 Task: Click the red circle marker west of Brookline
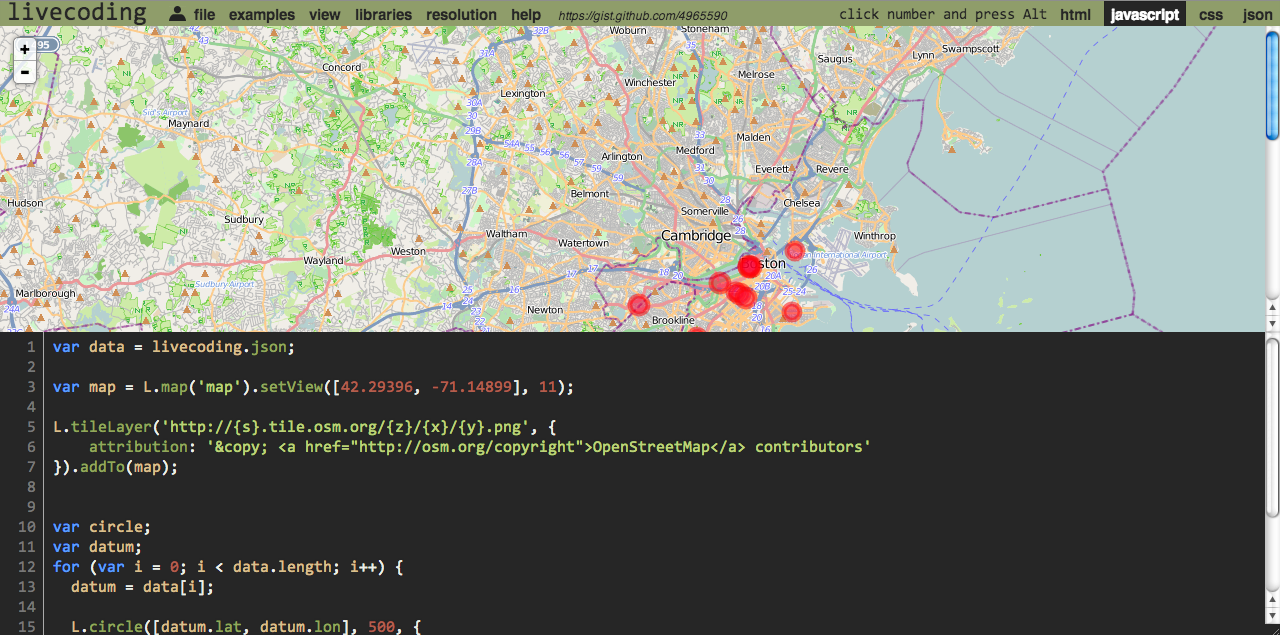tap(638, 305)
